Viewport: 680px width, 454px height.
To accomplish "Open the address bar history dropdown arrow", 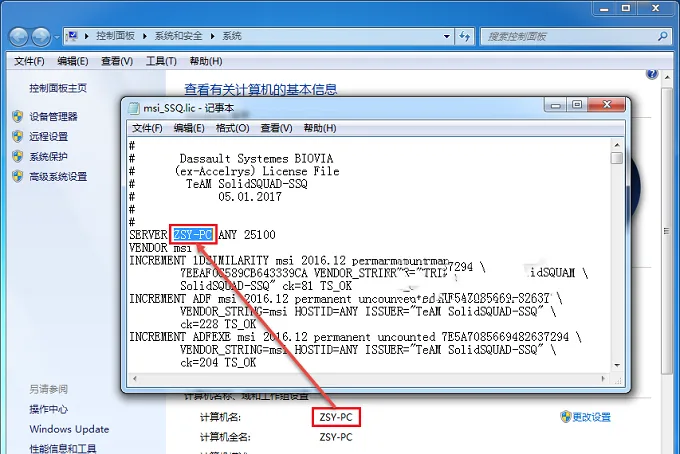I will 447,36.
